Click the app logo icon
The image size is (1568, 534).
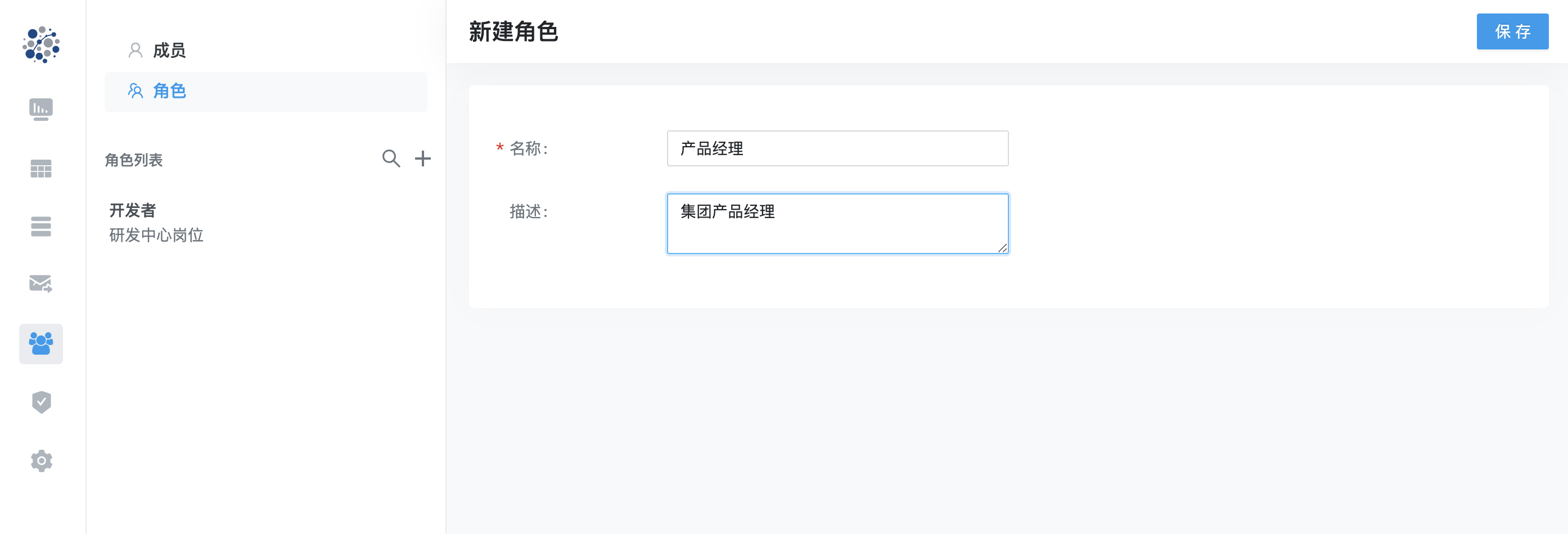(41, 44)
